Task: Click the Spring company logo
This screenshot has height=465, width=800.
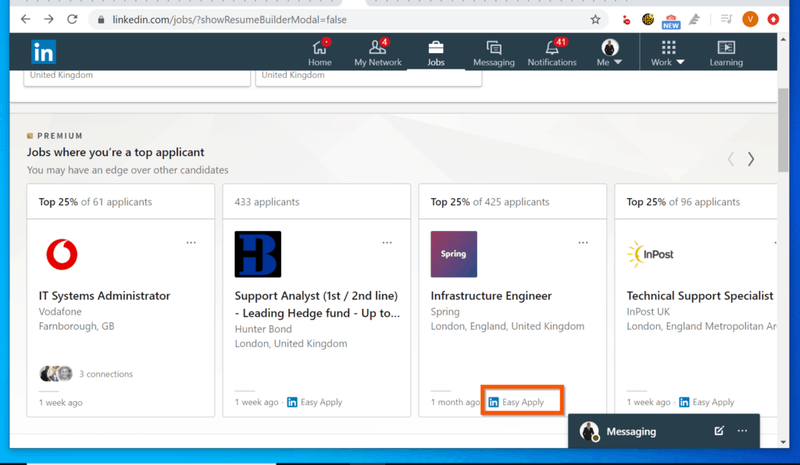Action: click(x=454, y=254)
